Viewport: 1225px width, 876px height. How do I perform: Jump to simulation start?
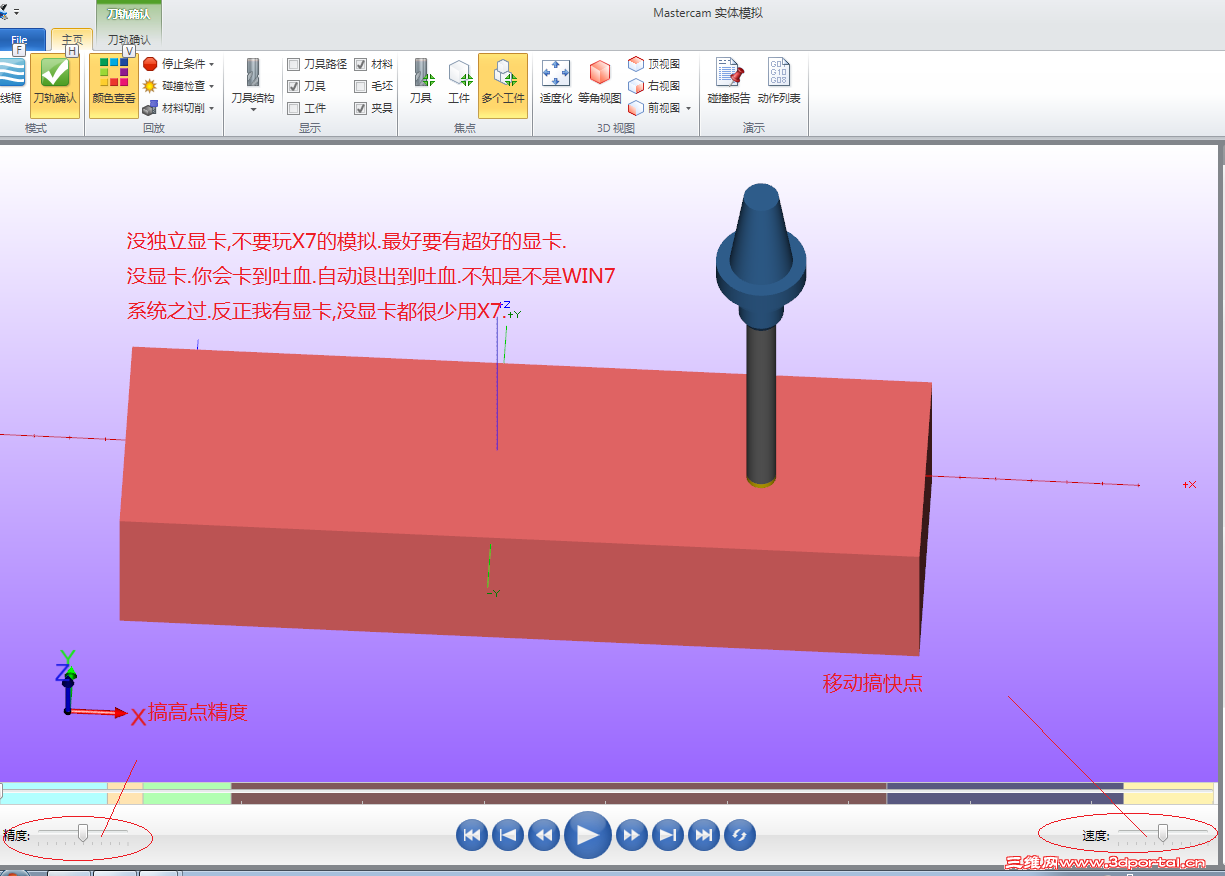472,835
